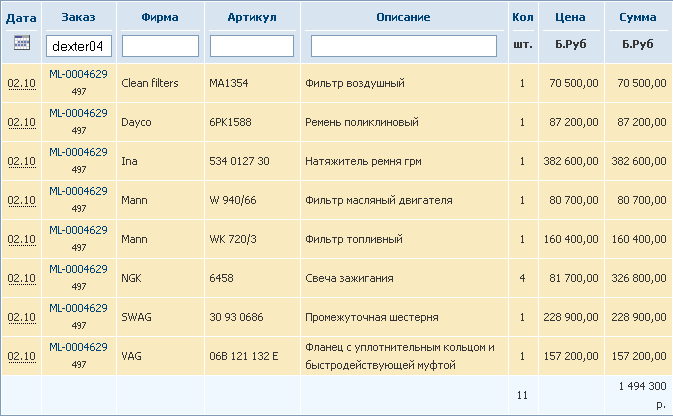This screenshot has width=673, height=416.
Task: Sort by the Артикул column header
Action: point(252,17)
